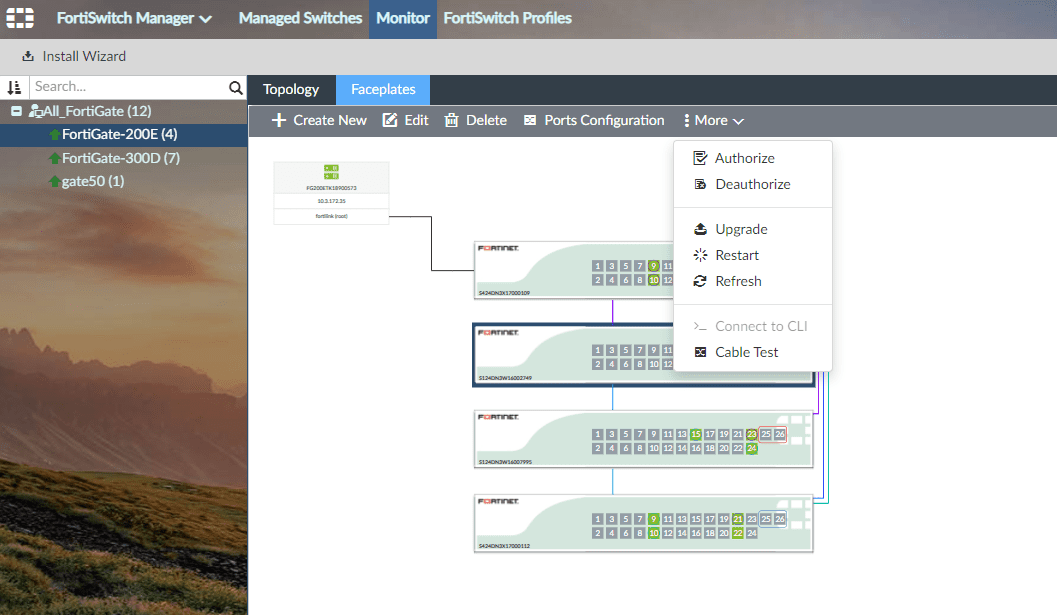Toggle the device list sort order icon
This screenshot has height=615, width=1057.
[x=14, y=88]
